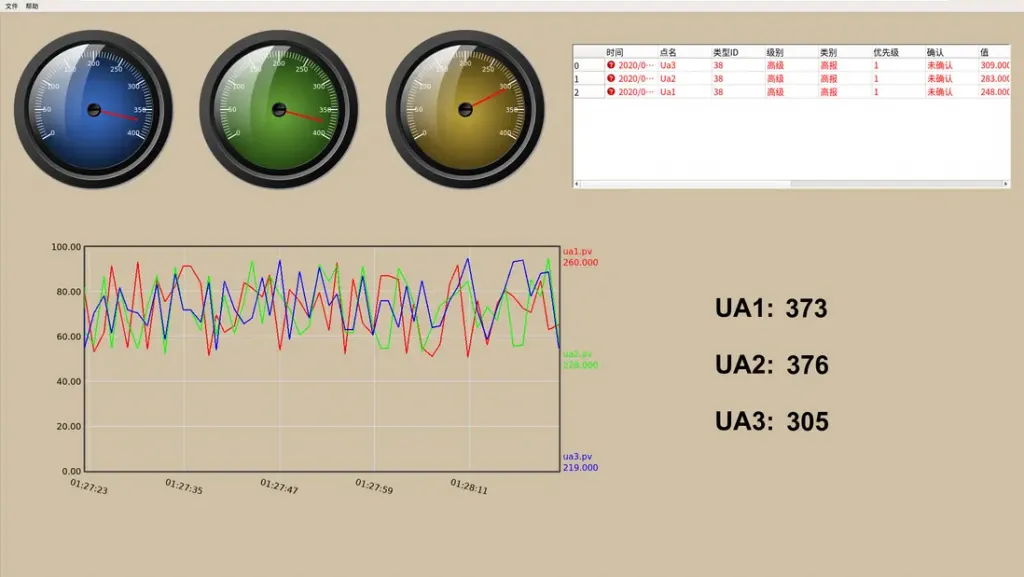1024x577 pixels.
Task: Click the 级别 column header
Action: (792, 52)
